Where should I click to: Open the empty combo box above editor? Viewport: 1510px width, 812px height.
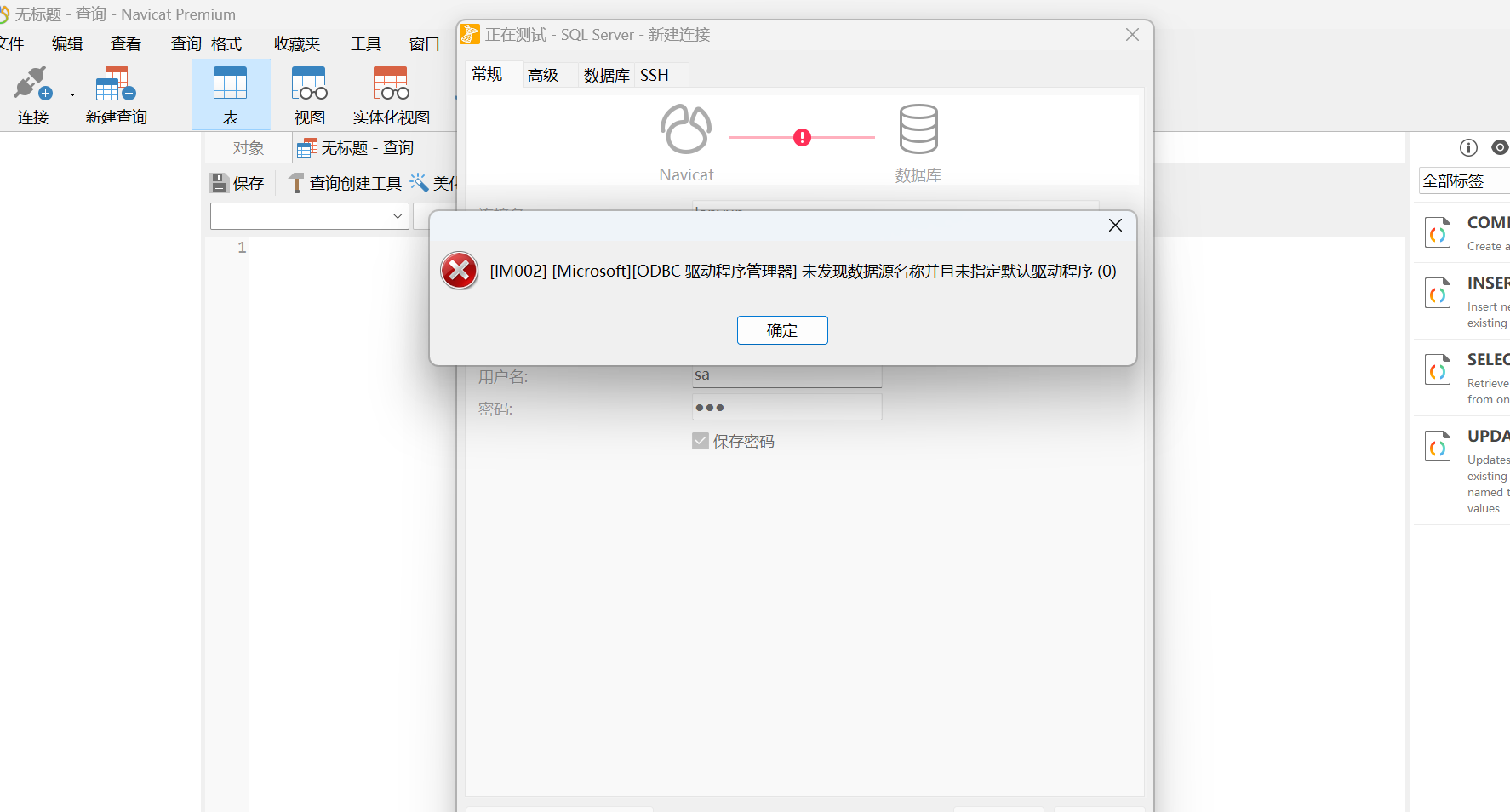[309, 216]
